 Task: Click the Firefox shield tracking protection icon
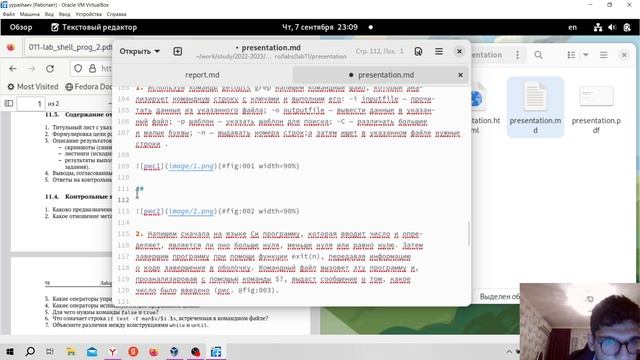click(x=78, y=69)
